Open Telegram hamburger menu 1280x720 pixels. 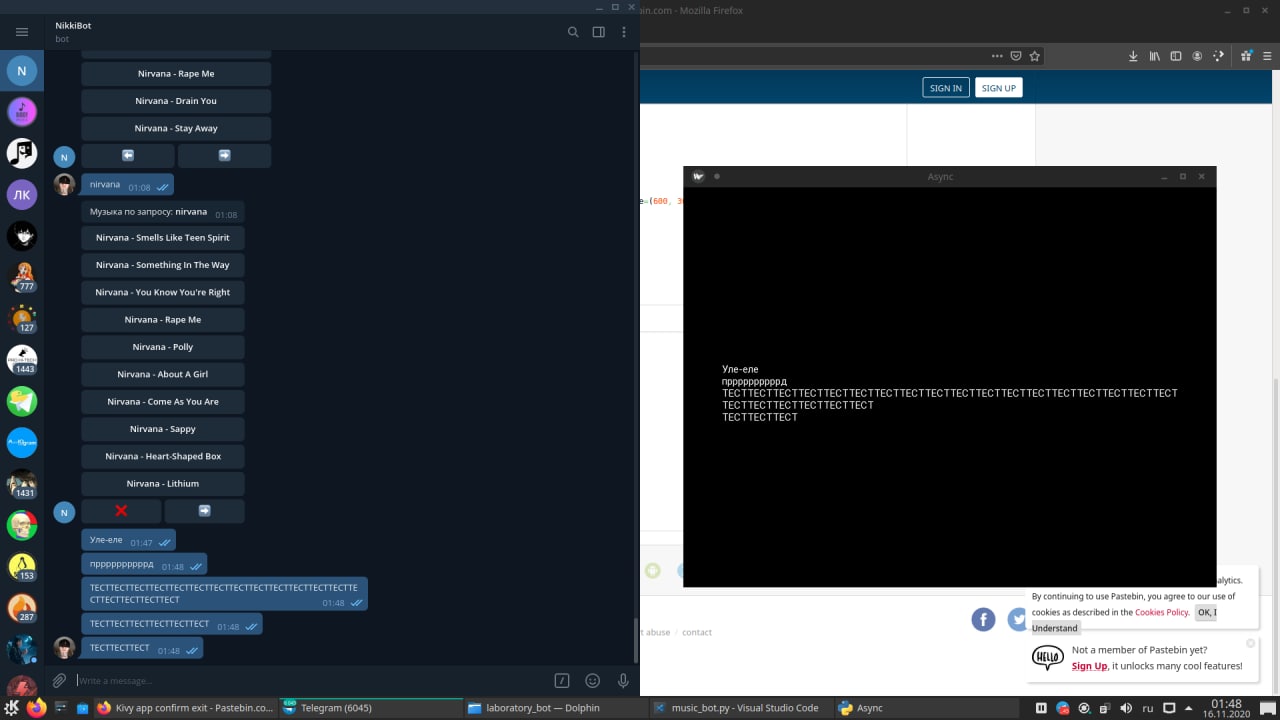coord(22,32)
